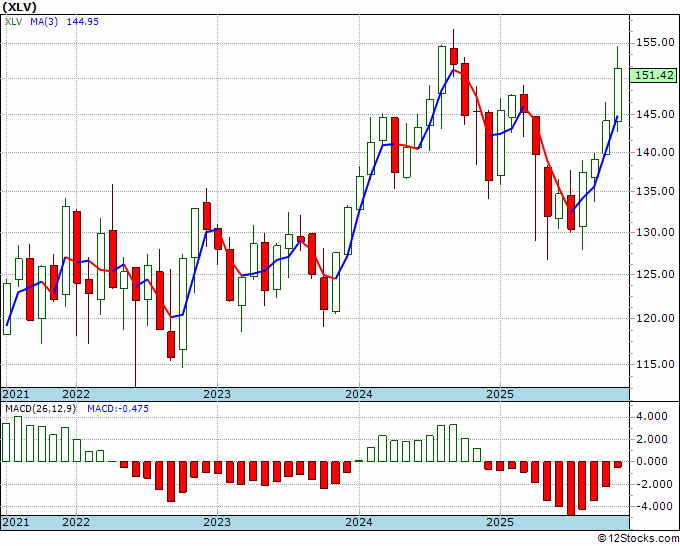Open the 12Stocks.com copyright link
This screenshot has width=680, height=546.
638,539
